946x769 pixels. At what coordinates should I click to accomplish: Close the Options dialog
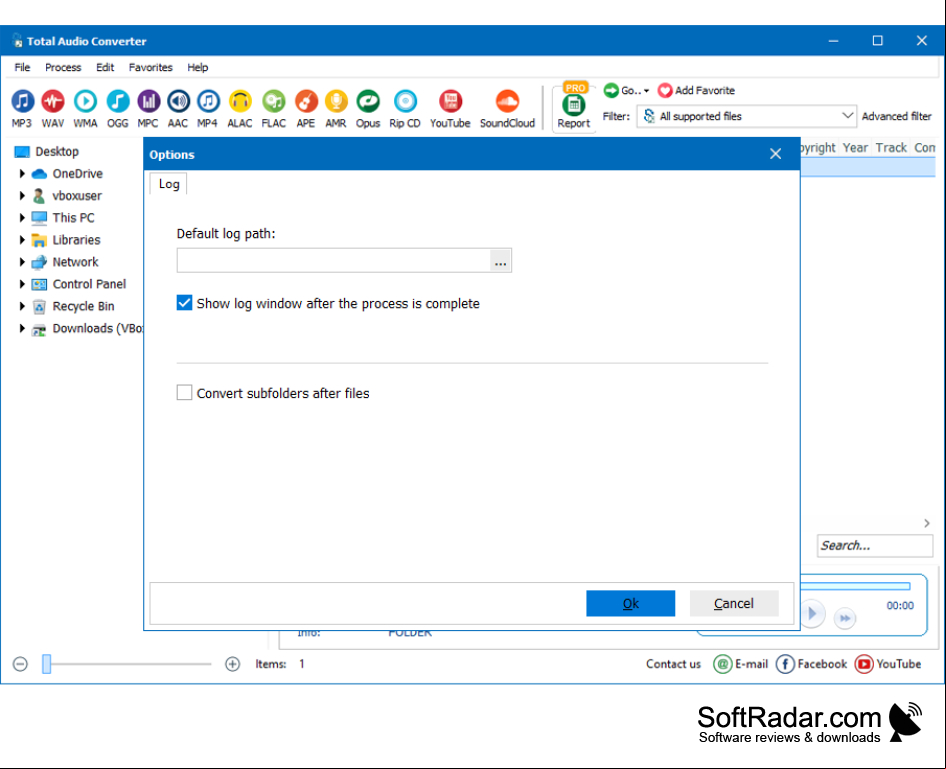(775, 154)
